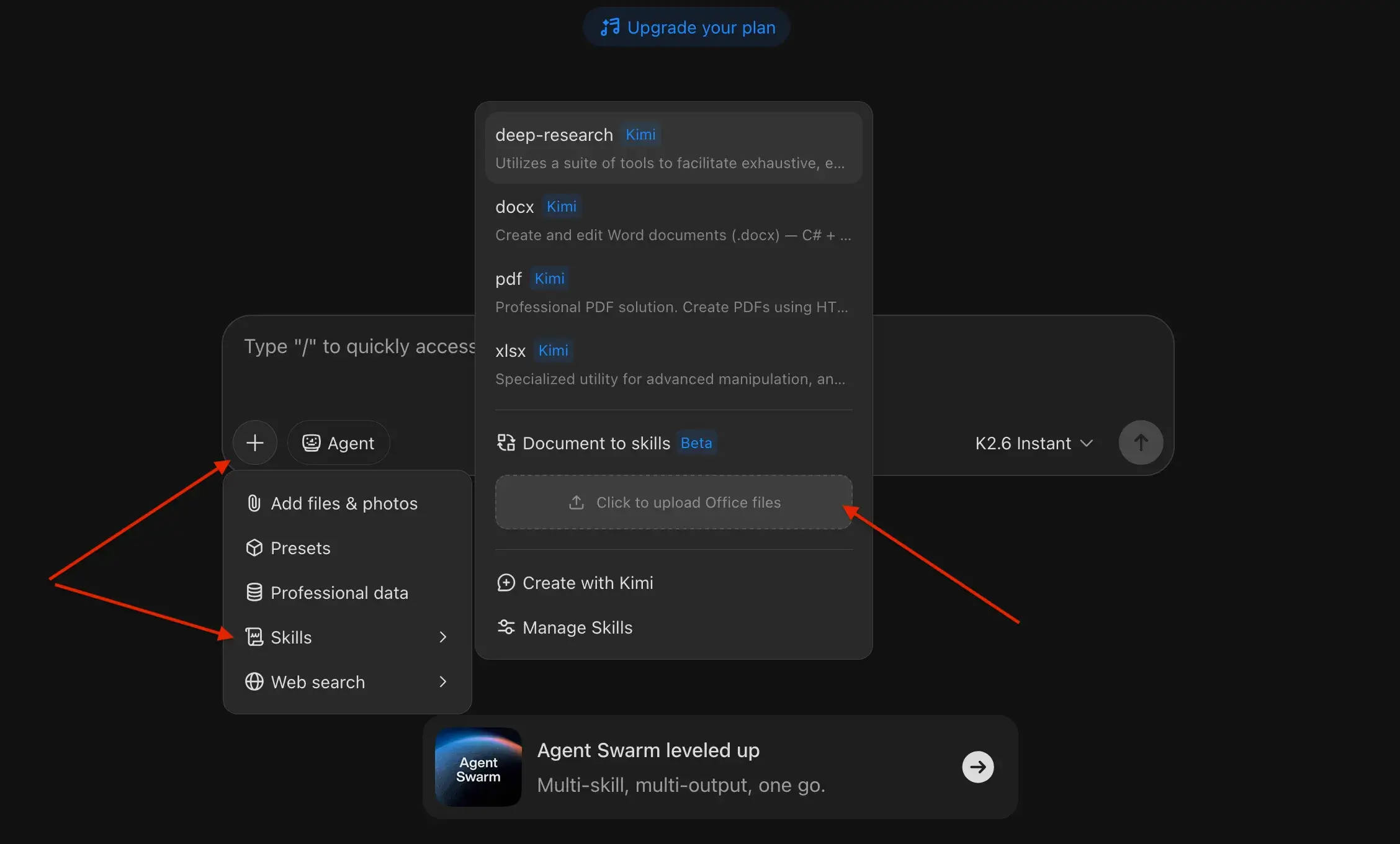Toggle the Agent mode button
The image size is (1400, 844).
click(x=338, y=442)
